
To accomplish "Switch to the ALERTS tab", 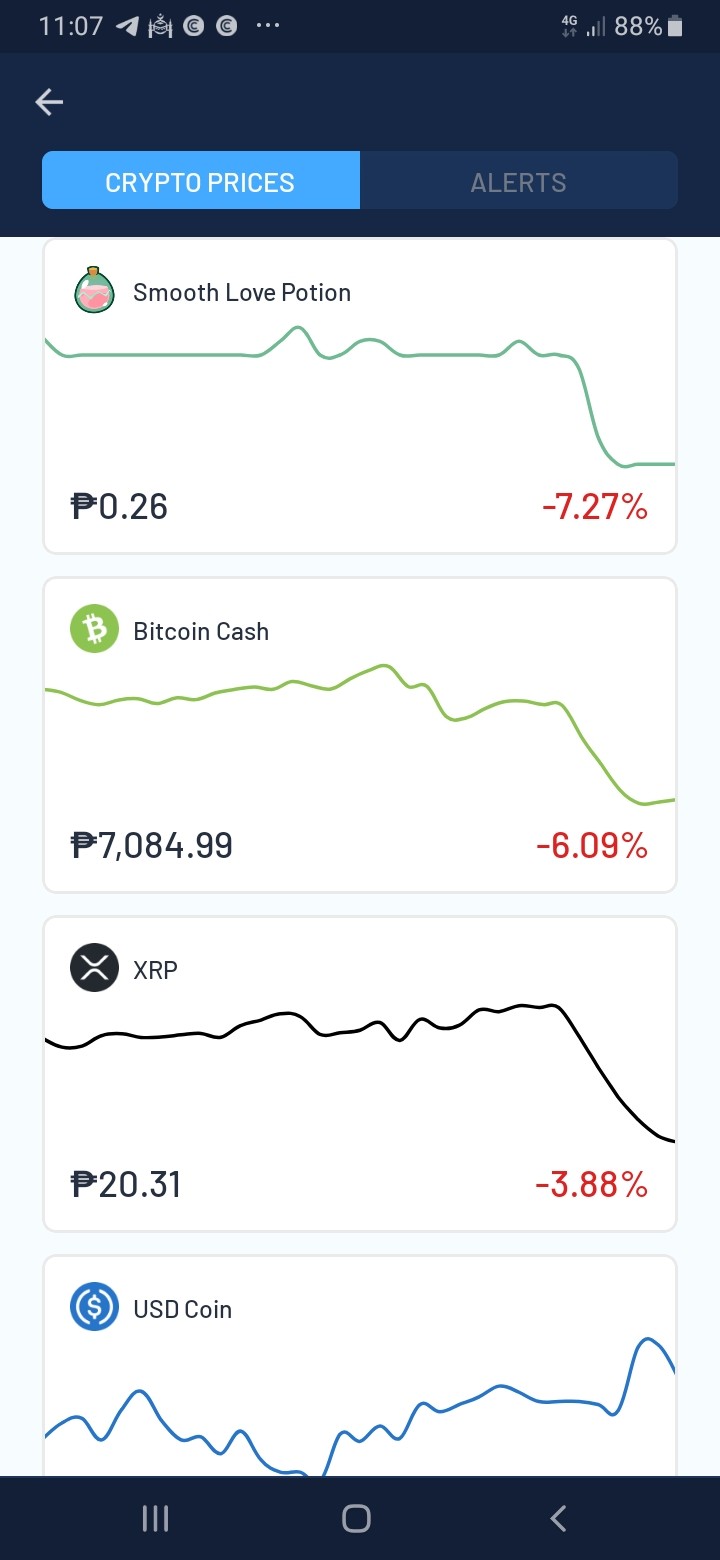I will pyautogui.click(x=519, y=182).
